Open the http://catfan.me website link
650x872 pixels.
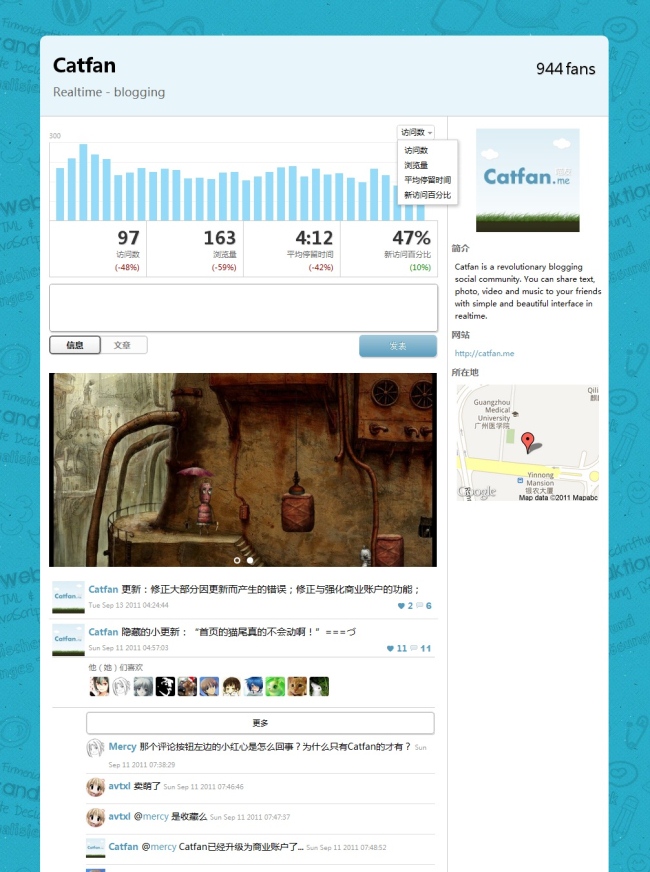pos(484,353)
